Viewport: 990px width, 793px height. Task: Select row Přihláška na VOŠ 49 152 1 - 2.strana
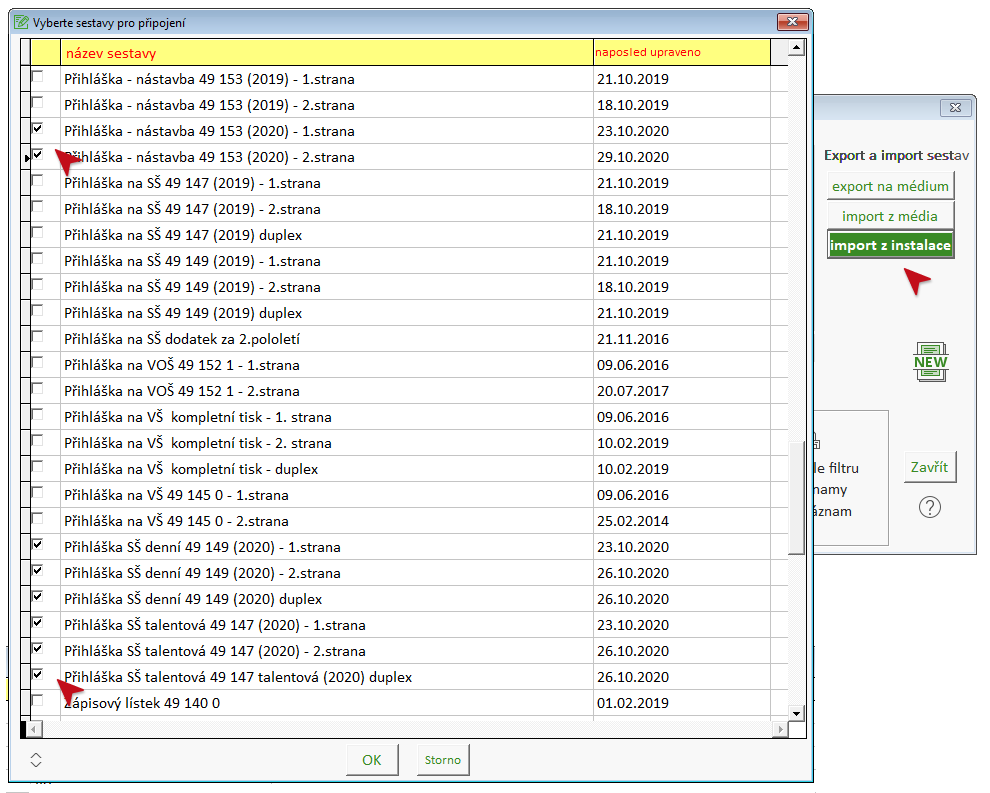point(404,391)
